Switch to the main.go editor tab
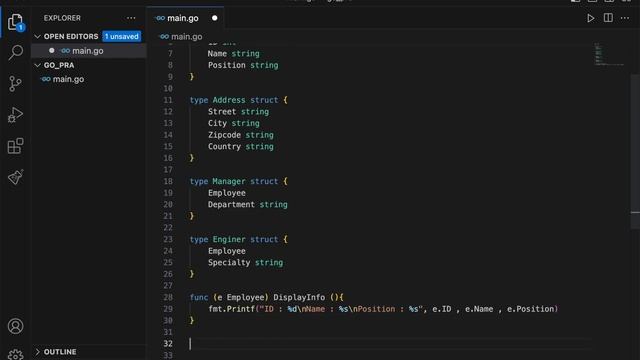This screenshot has width=640, height=360. point(186,18)
